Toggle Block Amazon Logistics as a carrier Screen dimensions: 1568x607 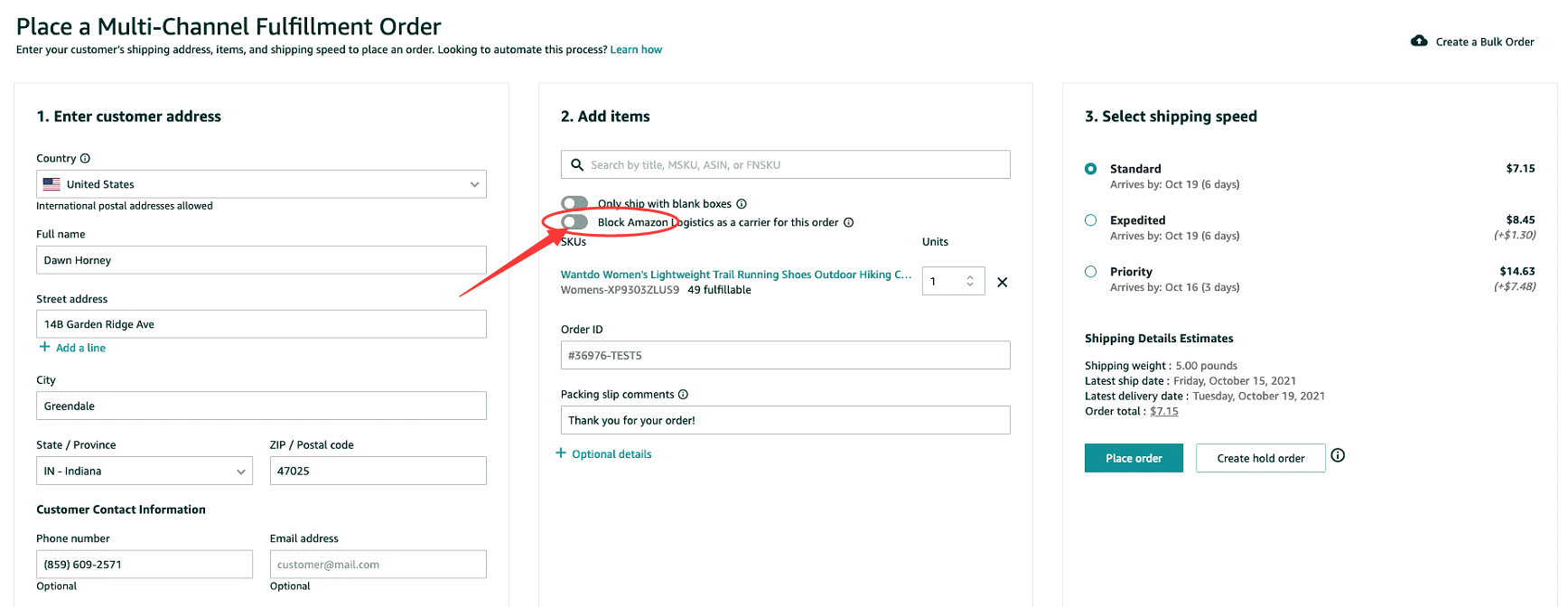(574, 222)
